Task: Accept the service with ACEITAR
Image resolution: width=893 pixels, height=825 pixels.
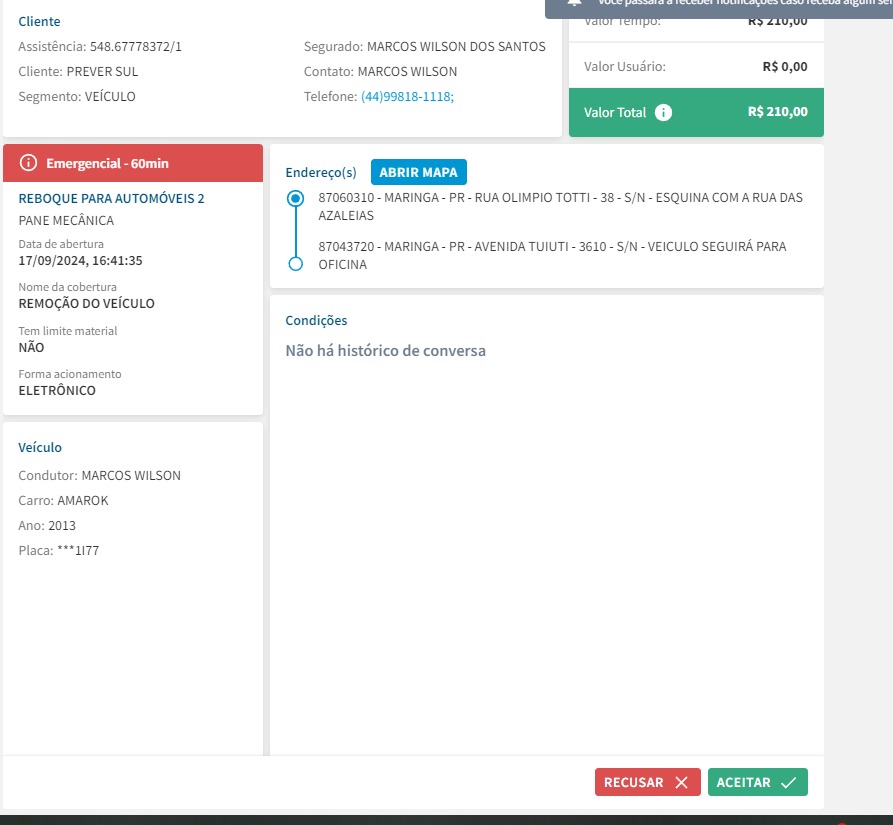Action: coord(757,782)
